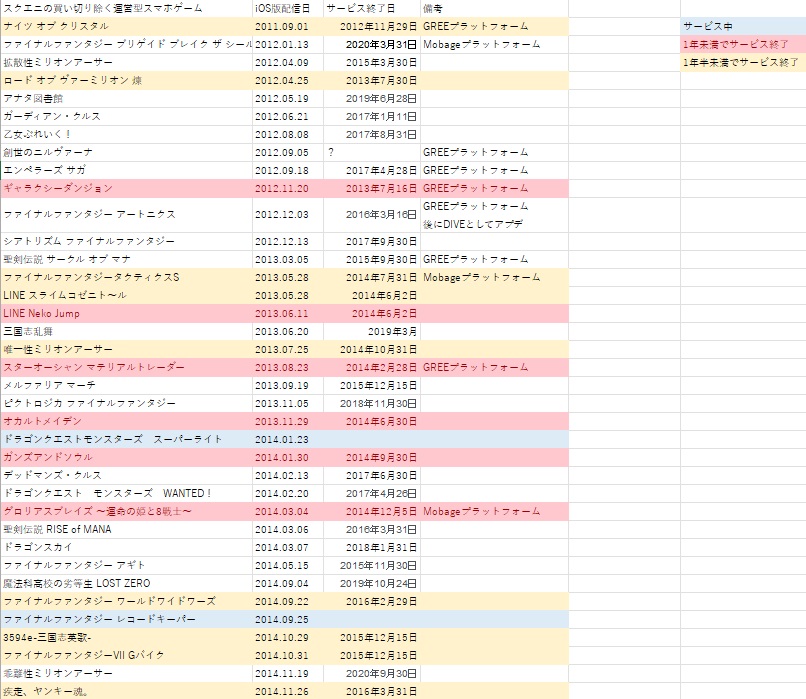806x699 pixels.
Task: Select cell "2014年2月28日"
Action: tap(372, 367)
